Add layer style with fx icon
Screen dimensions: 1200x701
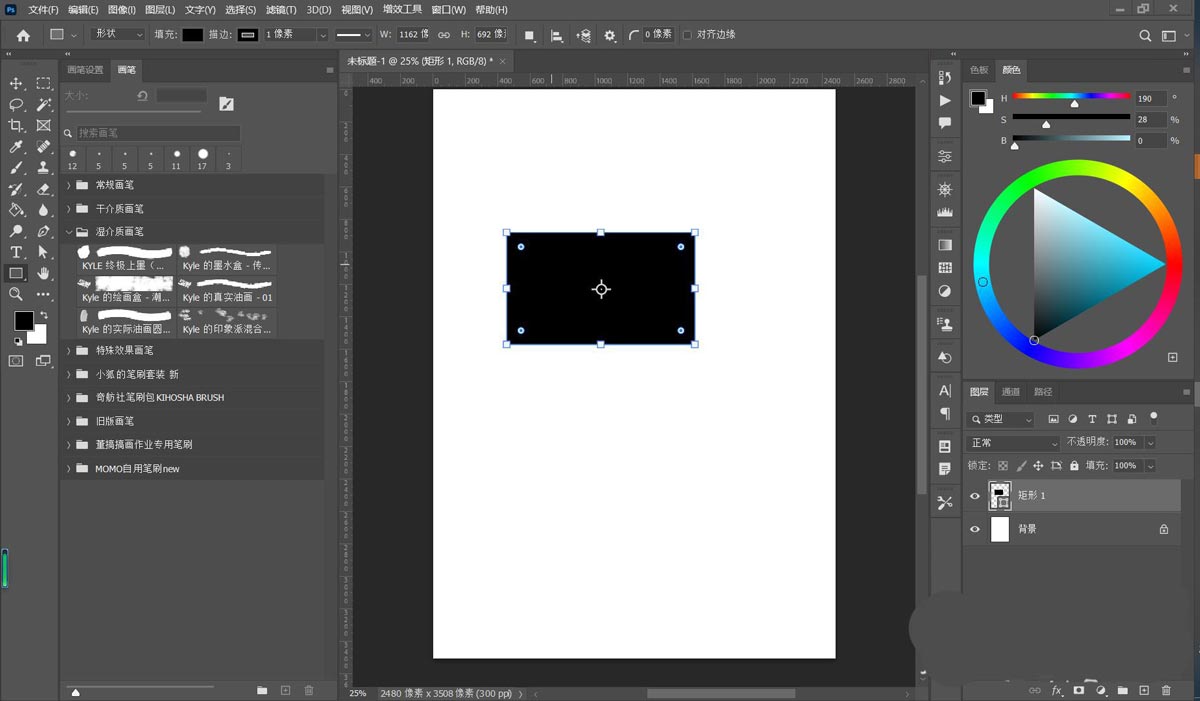point(1057,690)
